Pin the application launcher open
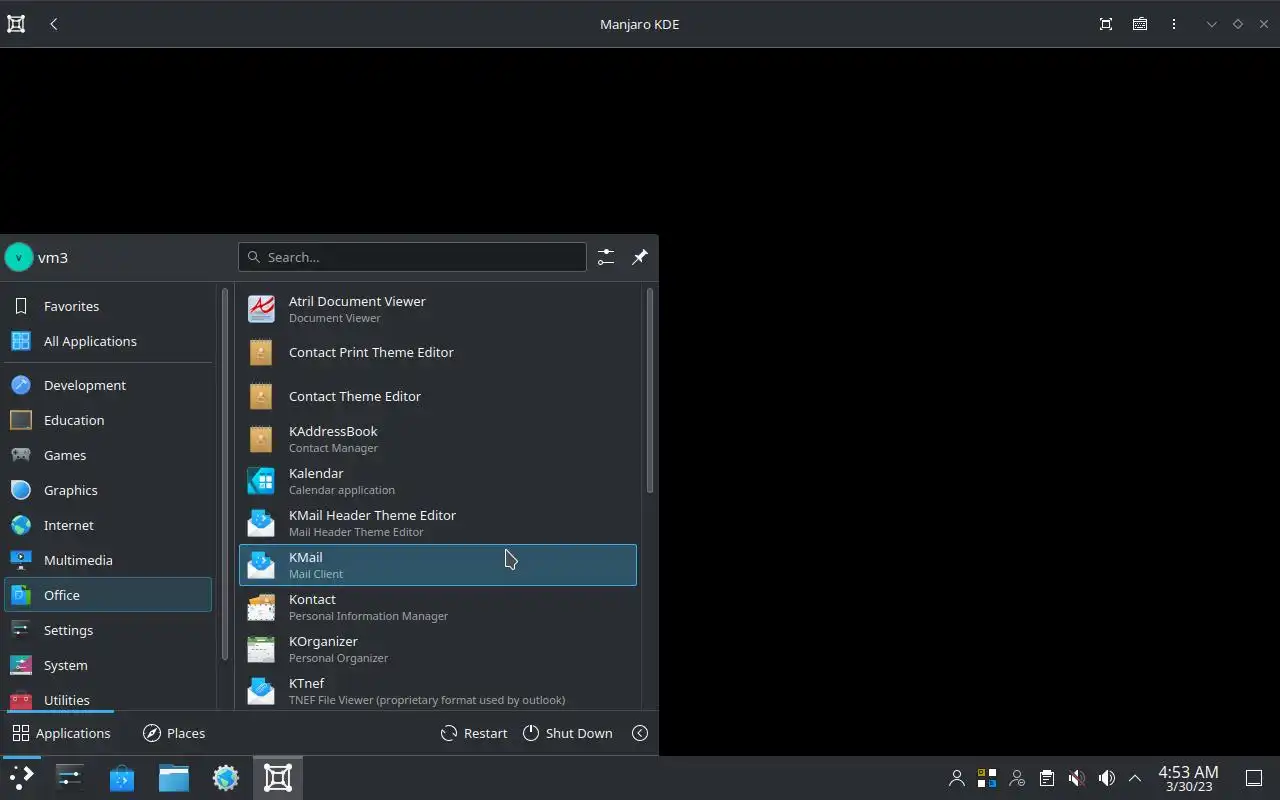 640,257
